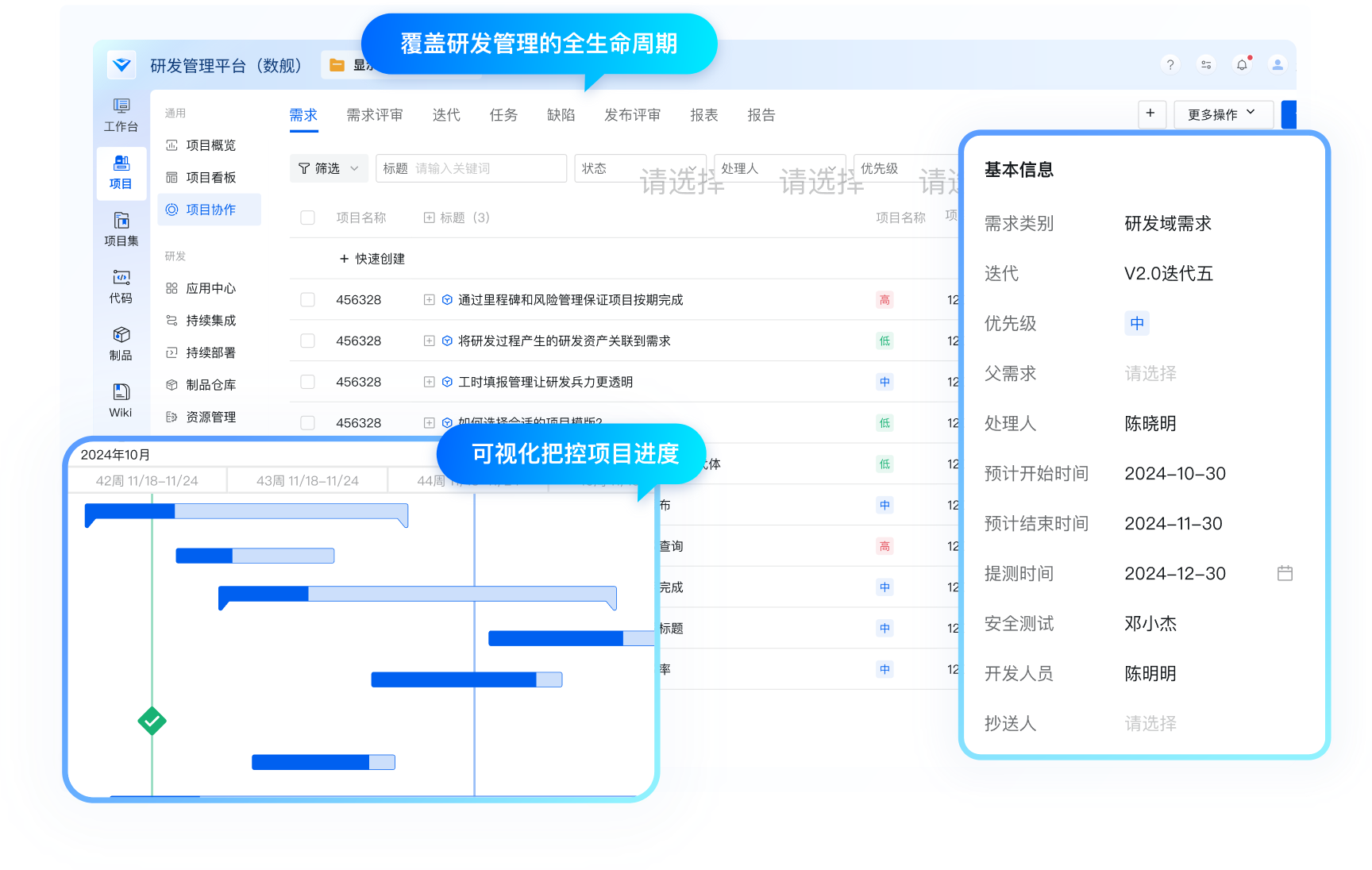Switch to the 缺陷 tab
1372x870 pixels.
coord(561,115)
